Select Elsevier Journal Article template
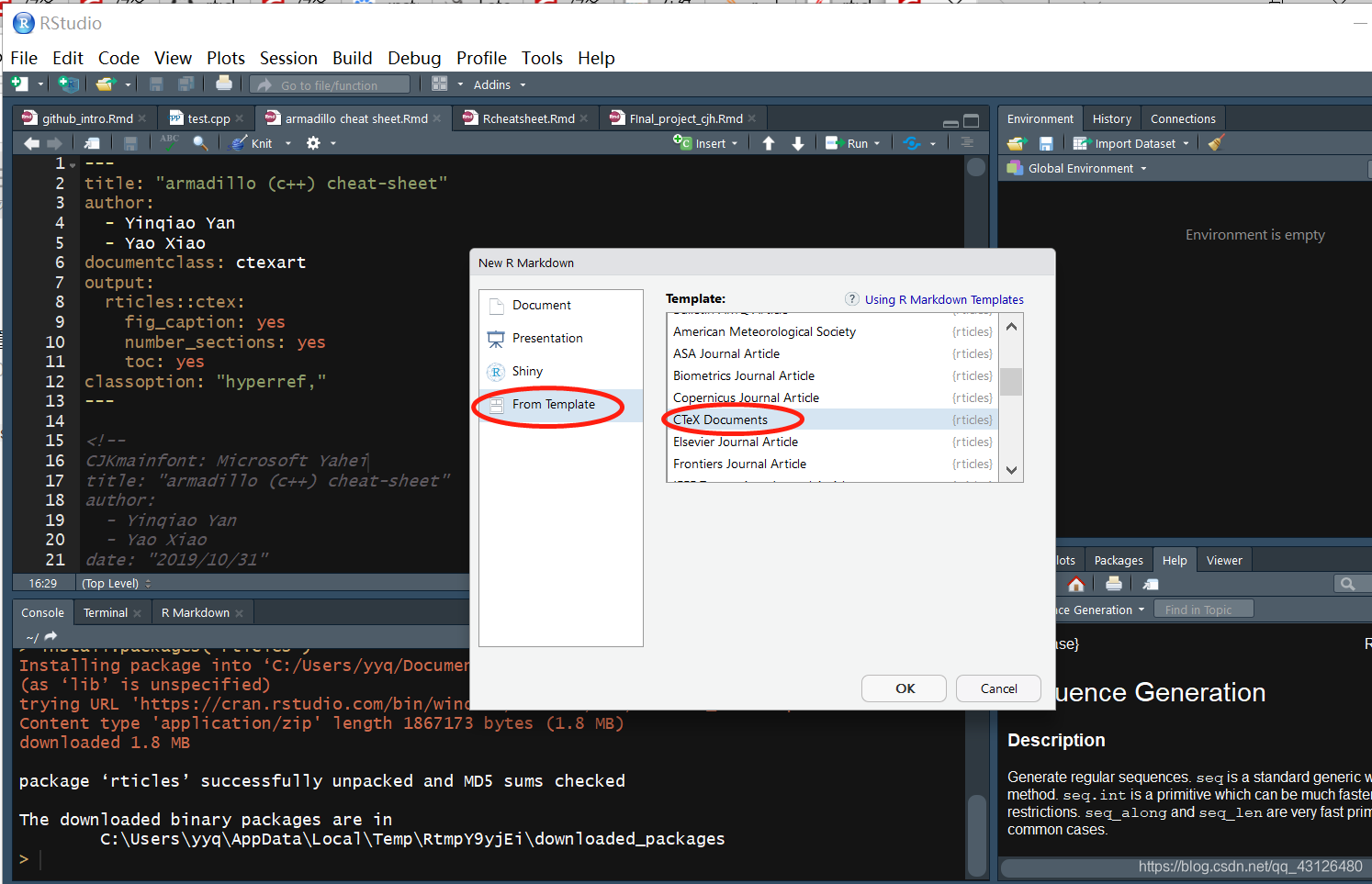1372x884 pixels. (832, 442)
